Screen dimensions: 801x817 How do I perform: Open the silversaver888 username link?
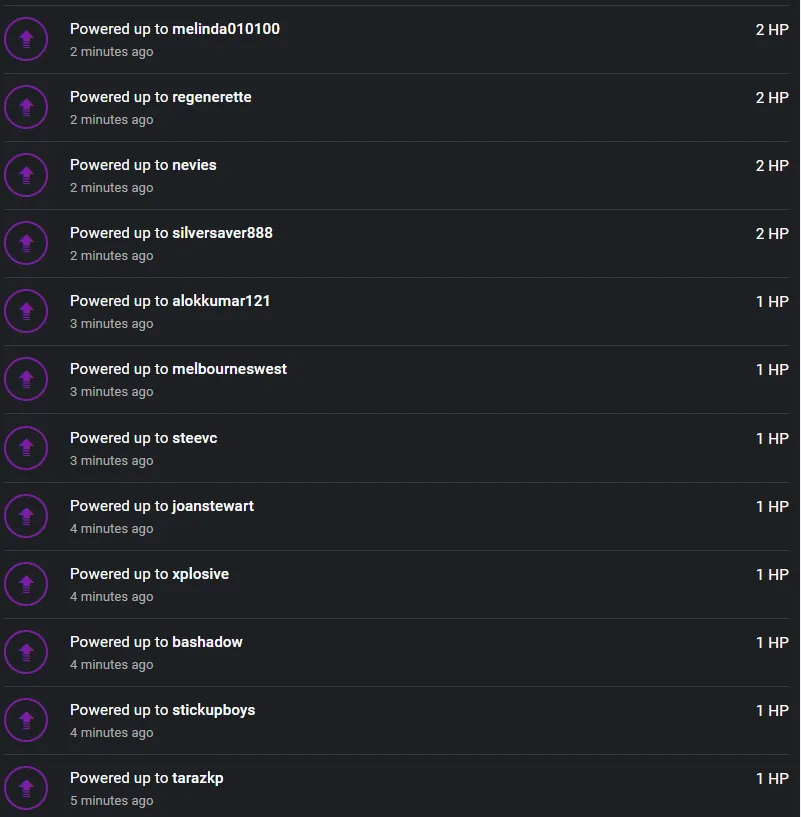pyautogui.click(x=222, y=233)
